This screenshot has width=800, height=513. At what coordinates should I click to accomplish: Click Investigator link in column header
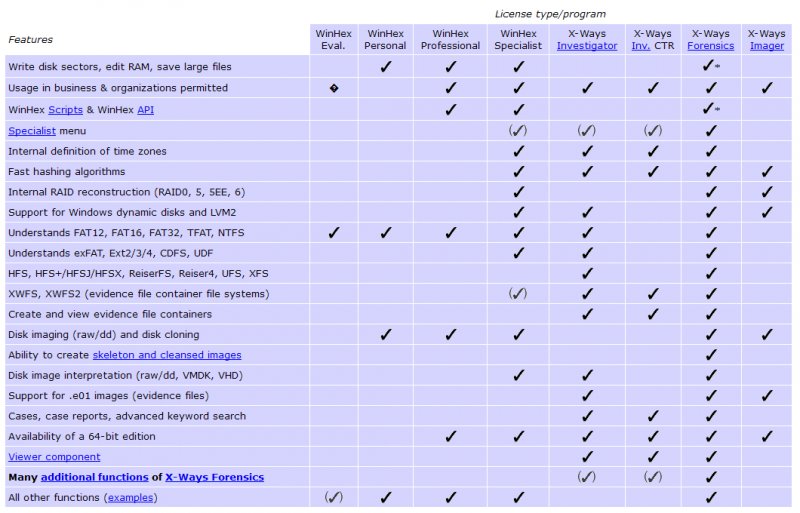click(586, 46)
